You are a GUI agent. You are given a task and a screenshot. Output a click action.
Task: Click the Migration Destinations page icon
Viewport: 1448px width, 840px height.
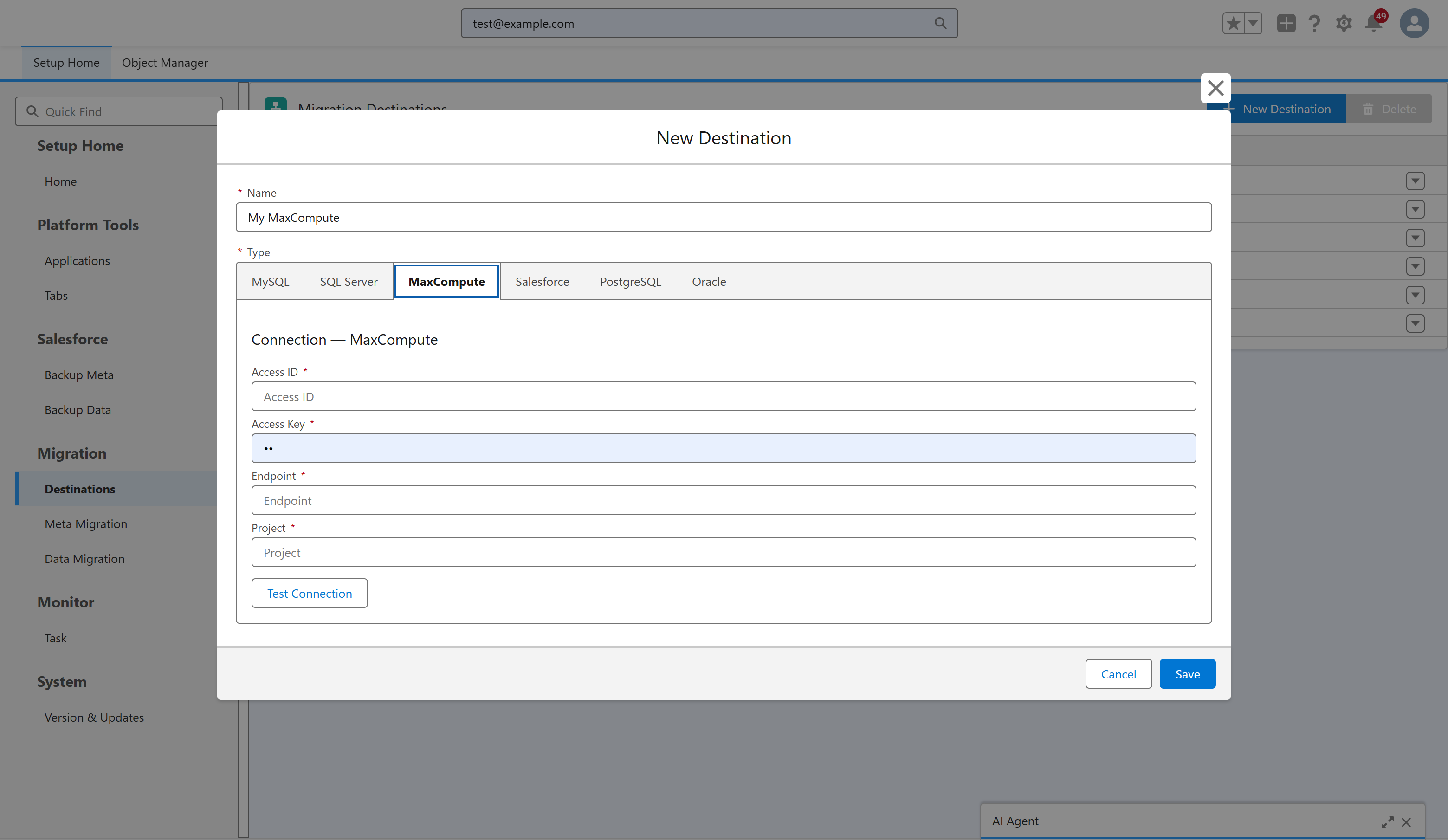(276, 104)
